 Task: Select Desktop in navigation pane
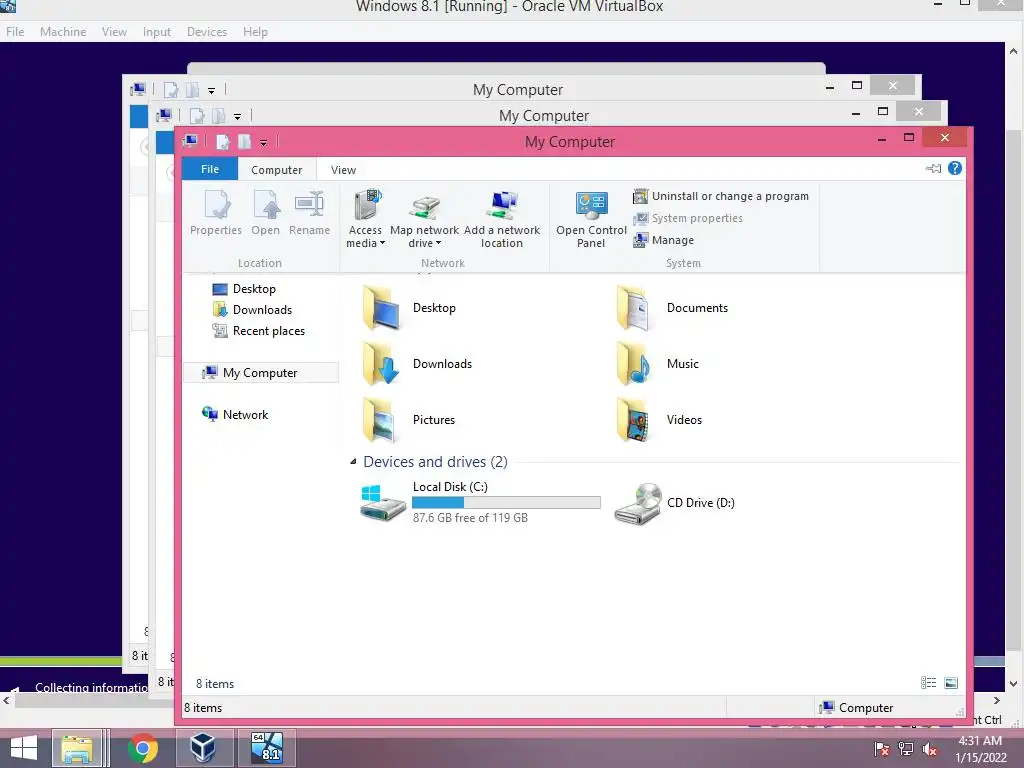(x=244, y=289)
